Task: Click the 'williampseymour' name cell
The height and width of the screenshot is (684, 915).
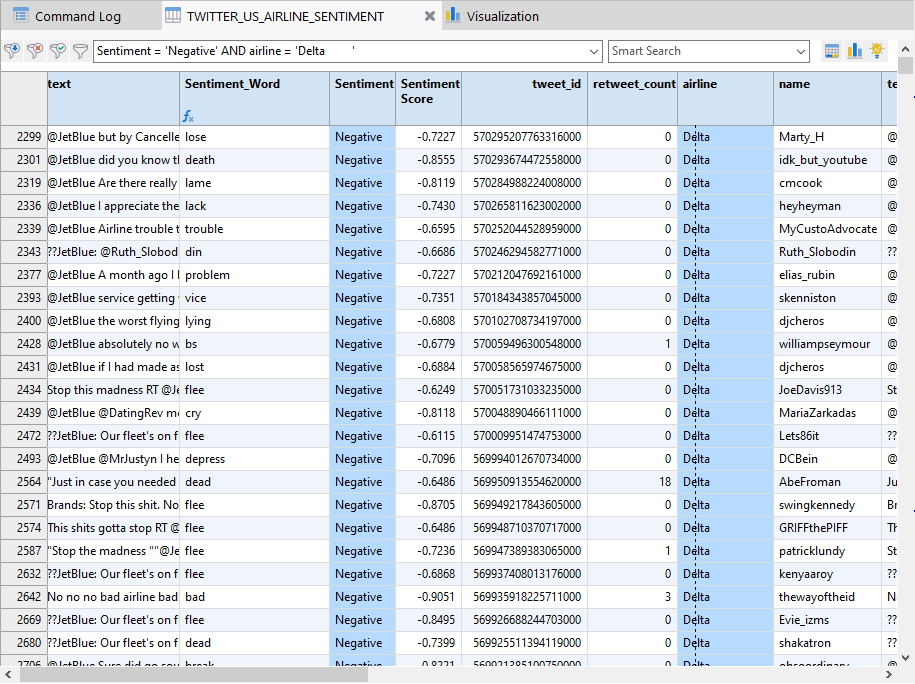Action: [x=827, y=344]
